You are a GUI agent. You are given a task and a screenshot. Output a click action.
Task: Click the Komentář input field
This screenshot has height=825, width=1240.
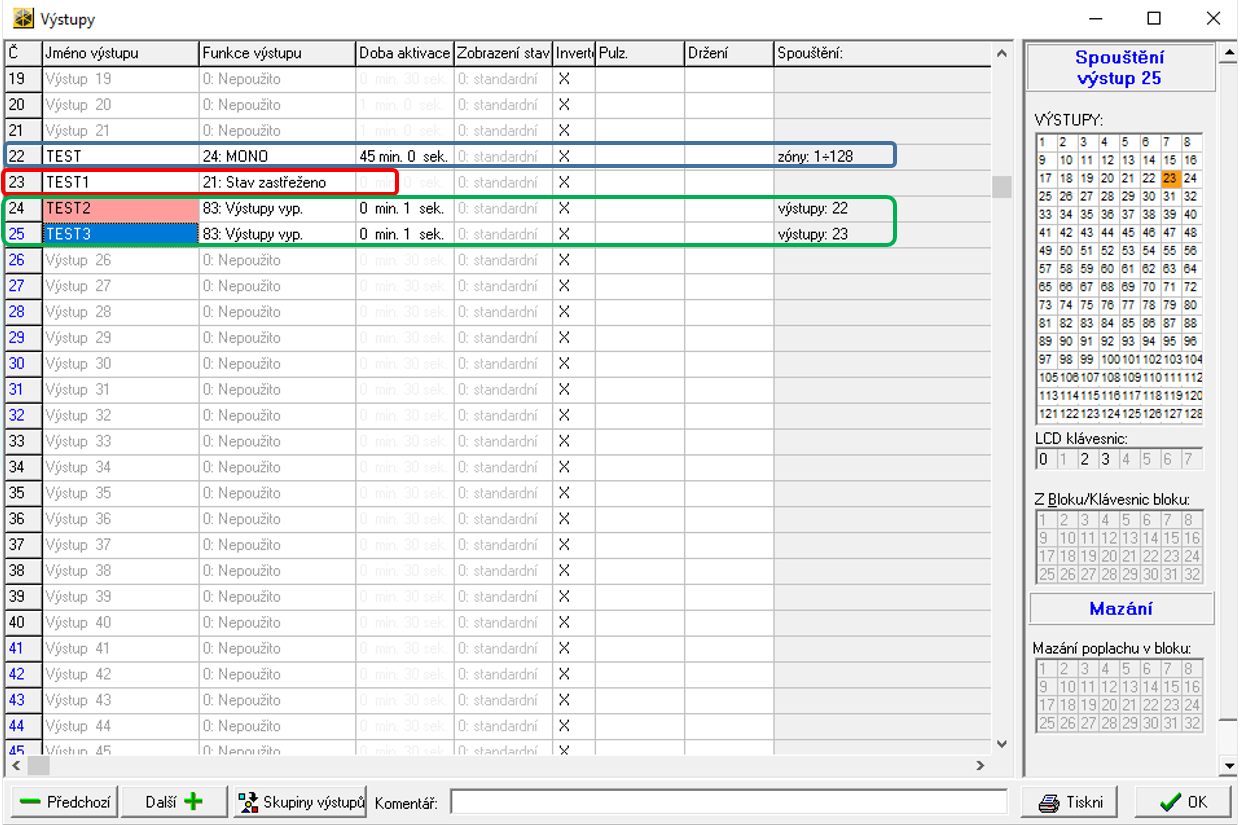click(x=728, y=802)
